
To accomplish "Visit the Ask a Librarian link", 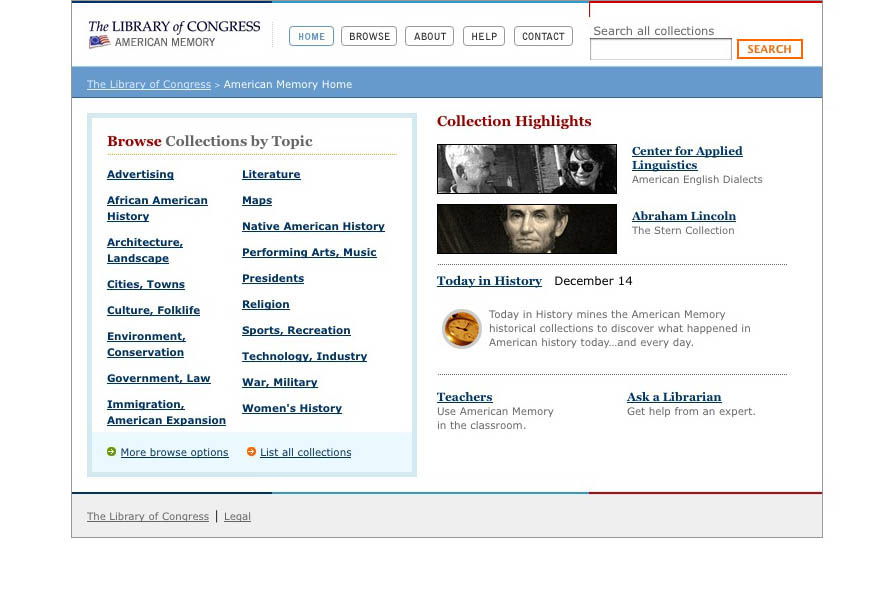I will (674, 397).
